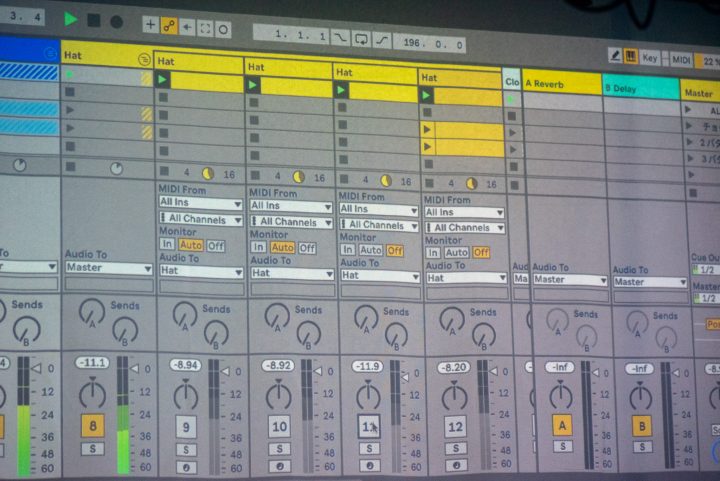Click Send B knob on track 11

click(396, 335)
